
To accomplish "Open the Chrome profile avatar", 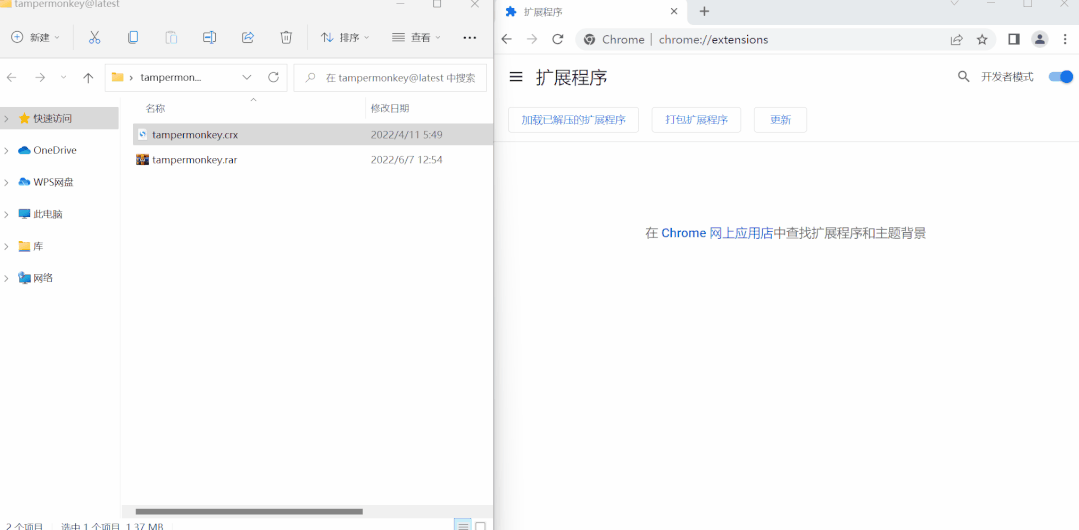I will coord(1039,39).
